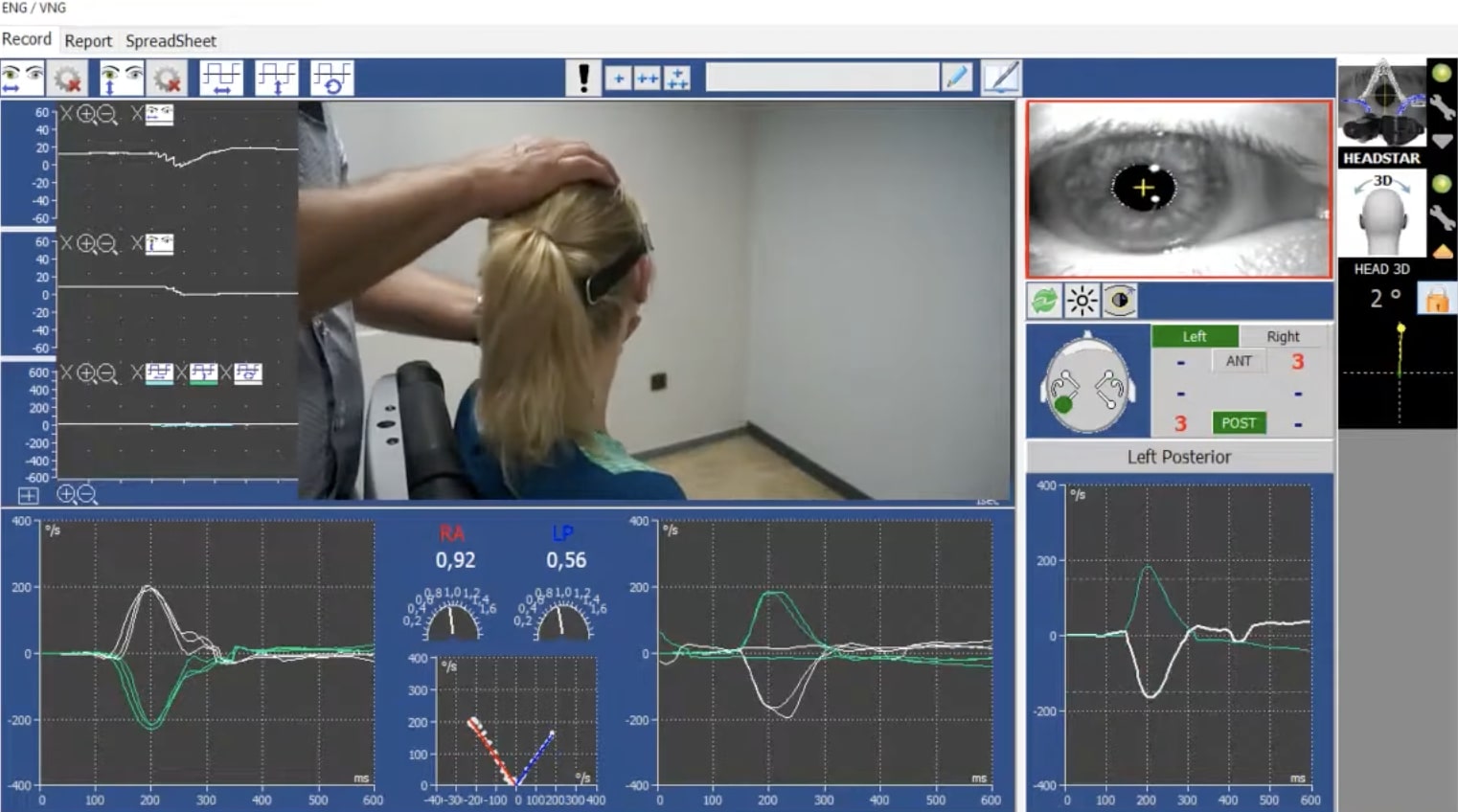
Task: Click the green refresh camera icon
Action: [1044, 301]
